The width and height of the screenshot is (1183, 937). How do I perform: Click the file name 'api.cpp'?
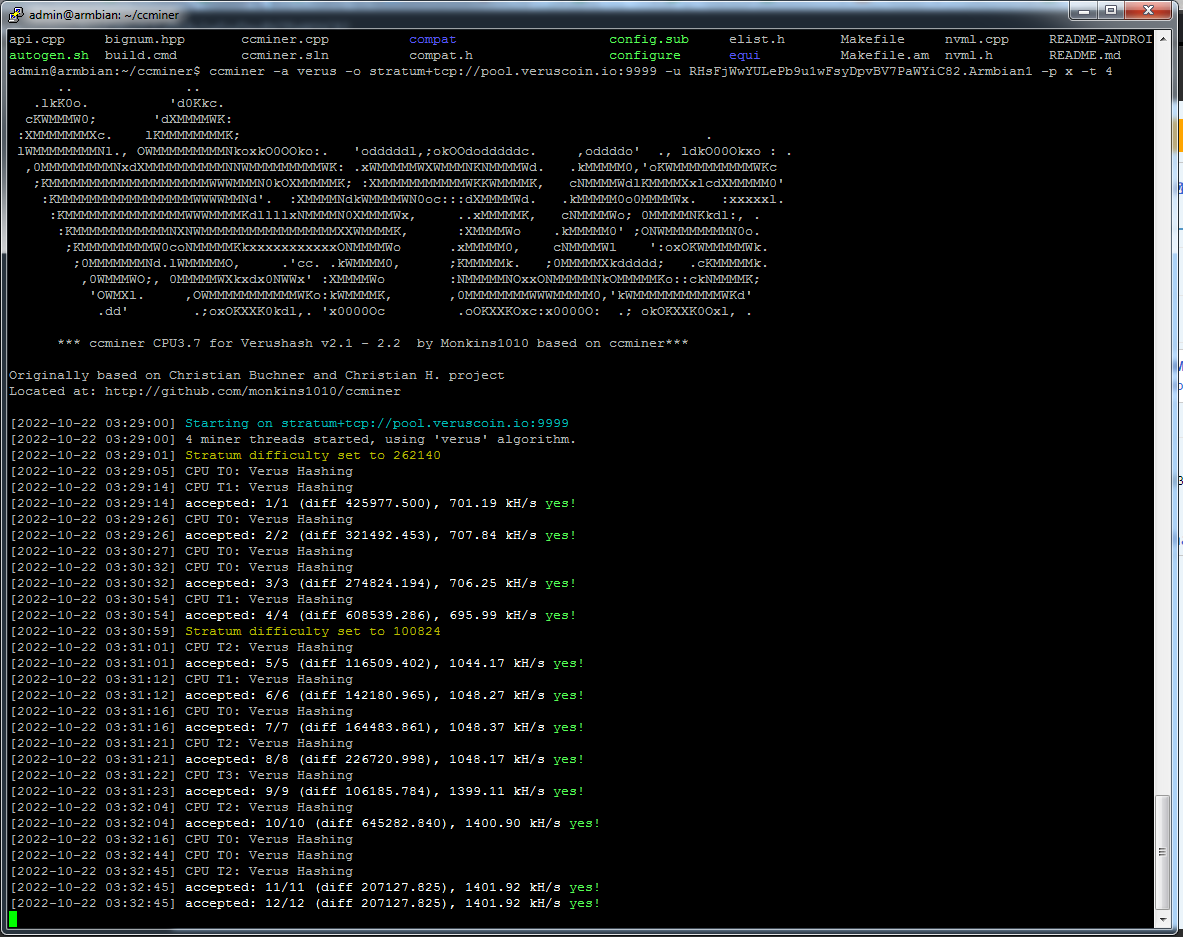pyautogui.click(x=37, y=39)
